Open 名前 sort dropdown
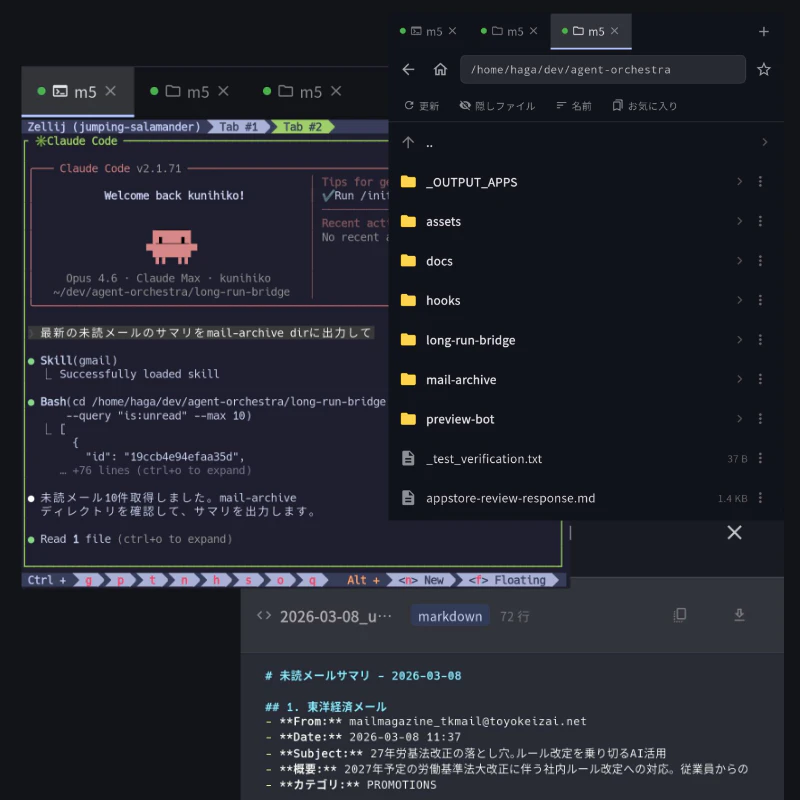 [573, 106]
